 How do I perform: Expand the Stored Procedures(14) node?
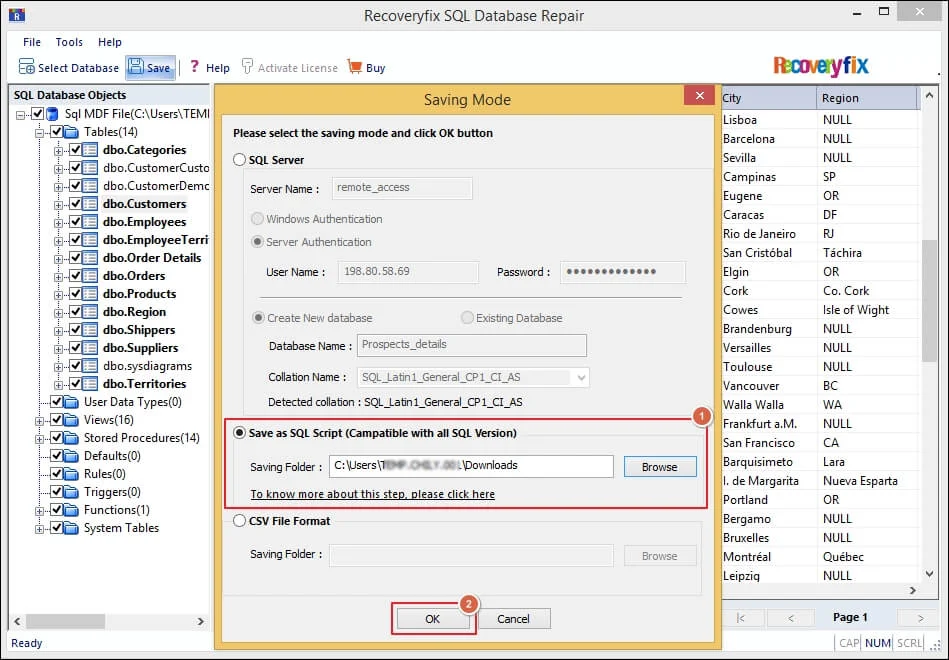tap(39, 438)
